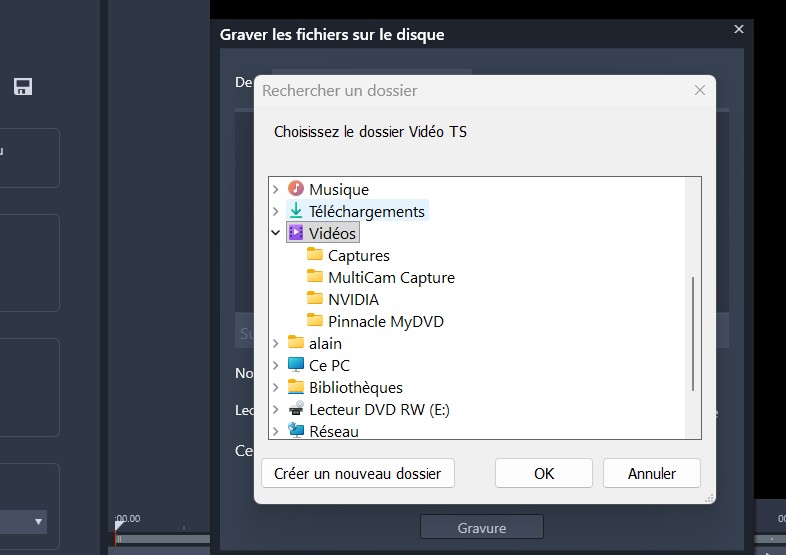Expand the Ce PC node
This screenshot has height=555, width=786.
(x=276, y=365)
